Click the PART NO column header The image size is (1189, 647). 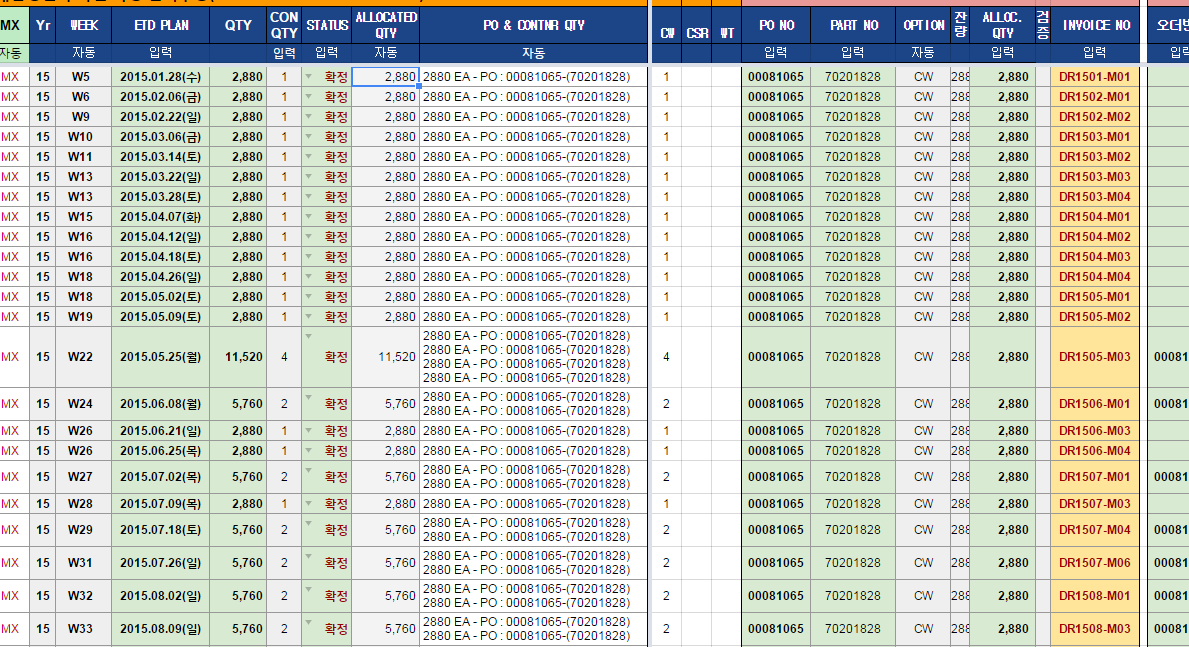(x=853, y=25)
